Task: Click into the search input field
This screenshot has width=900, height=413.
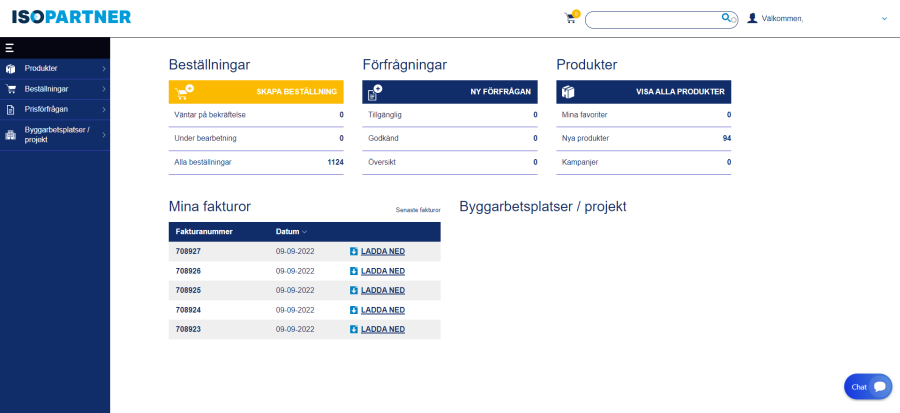Action: point(652,19)
